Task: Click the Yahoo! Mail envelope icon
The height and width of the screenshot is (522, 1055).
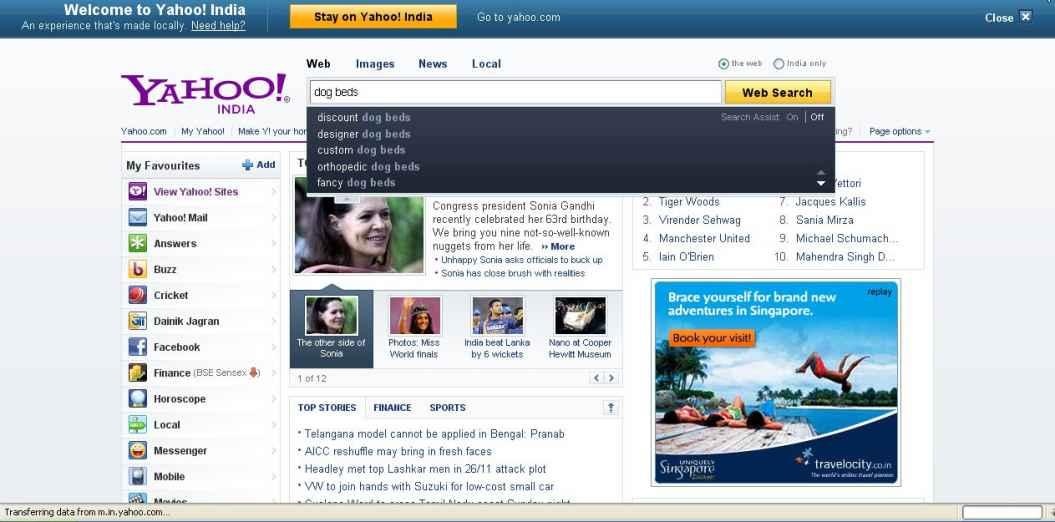Action: tap(138, 217)
